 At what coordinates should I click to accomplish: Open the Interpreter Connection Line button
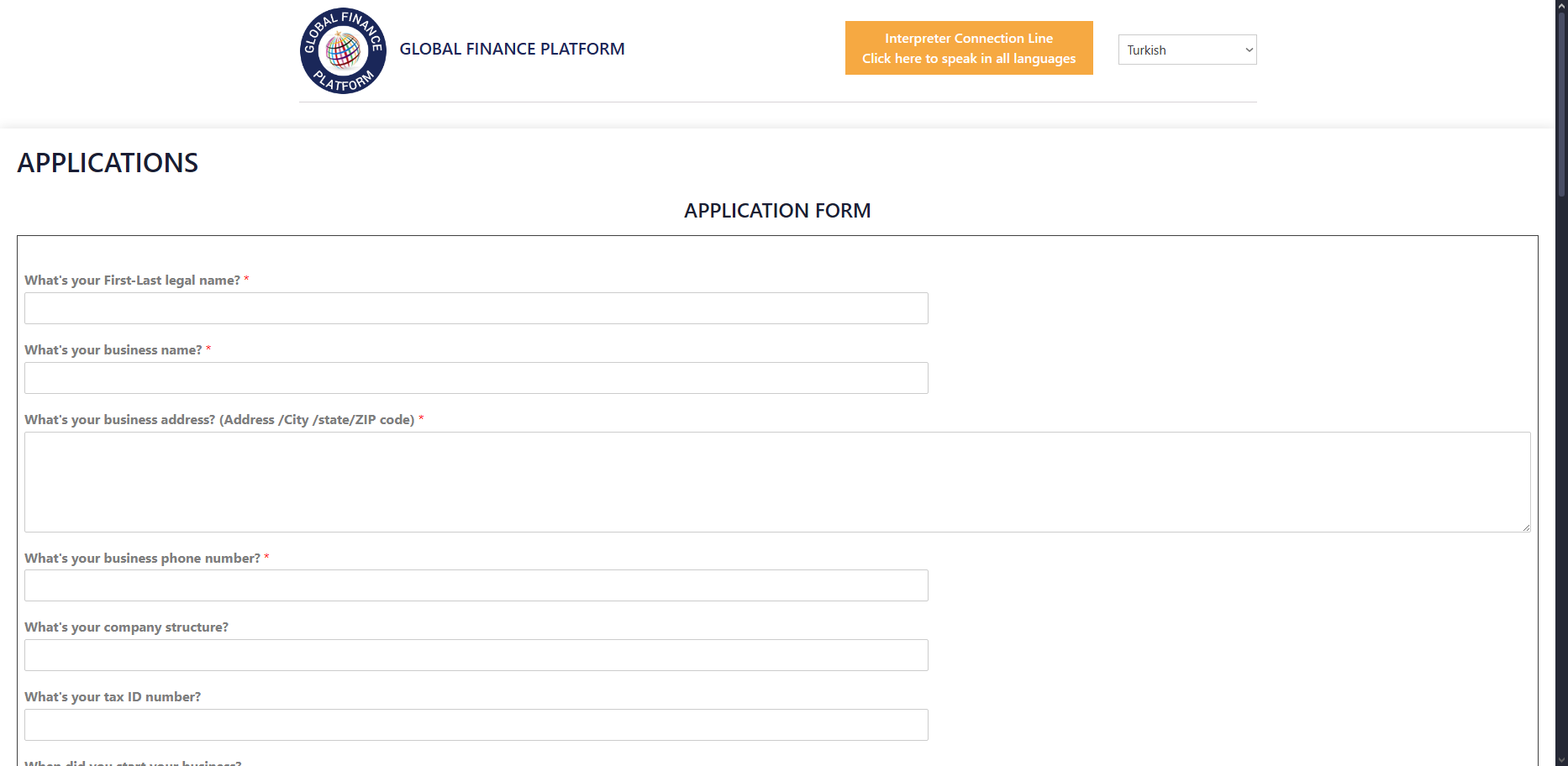[968, 48]
